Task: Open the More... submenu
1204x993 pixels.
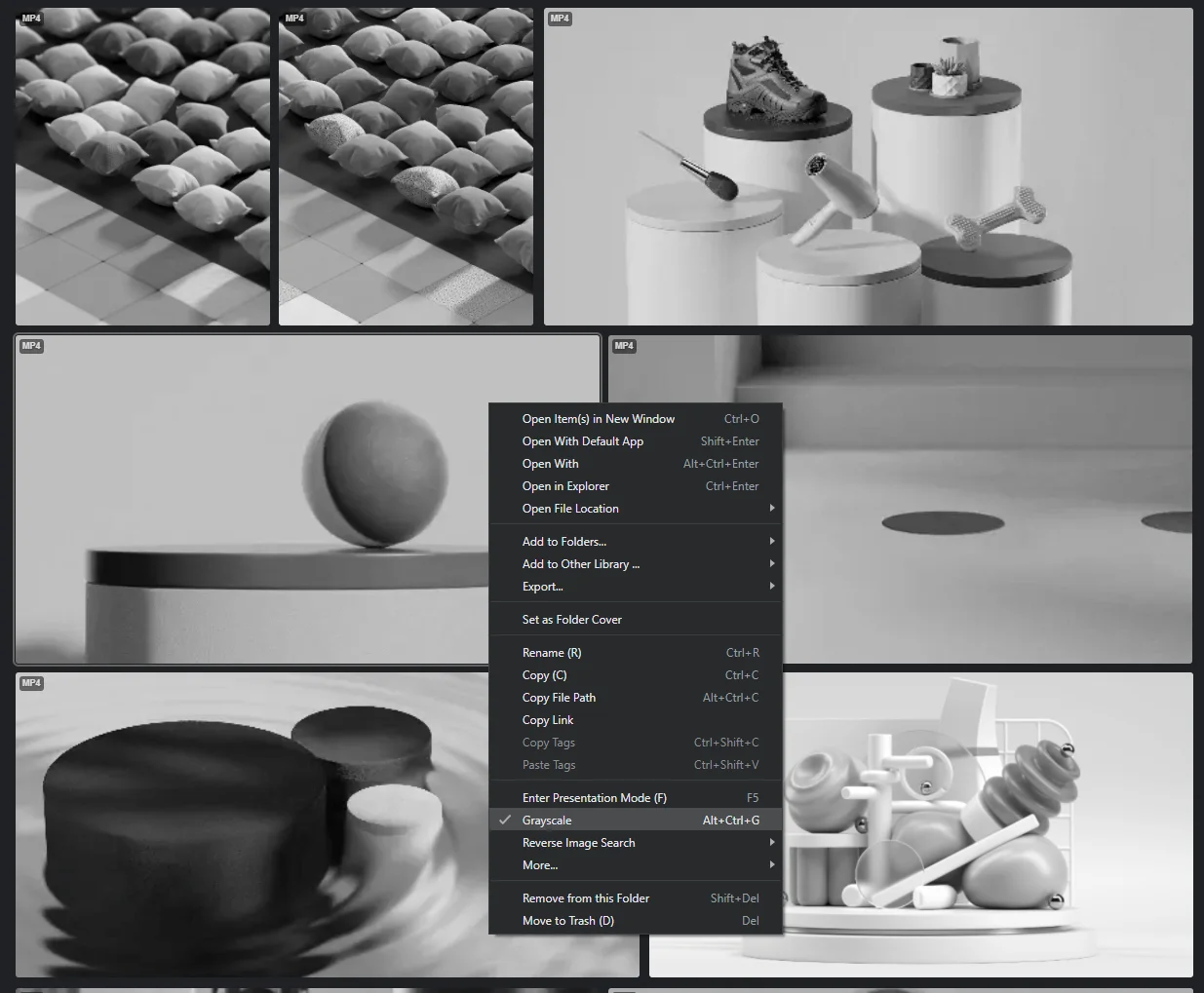Action: 540,865
